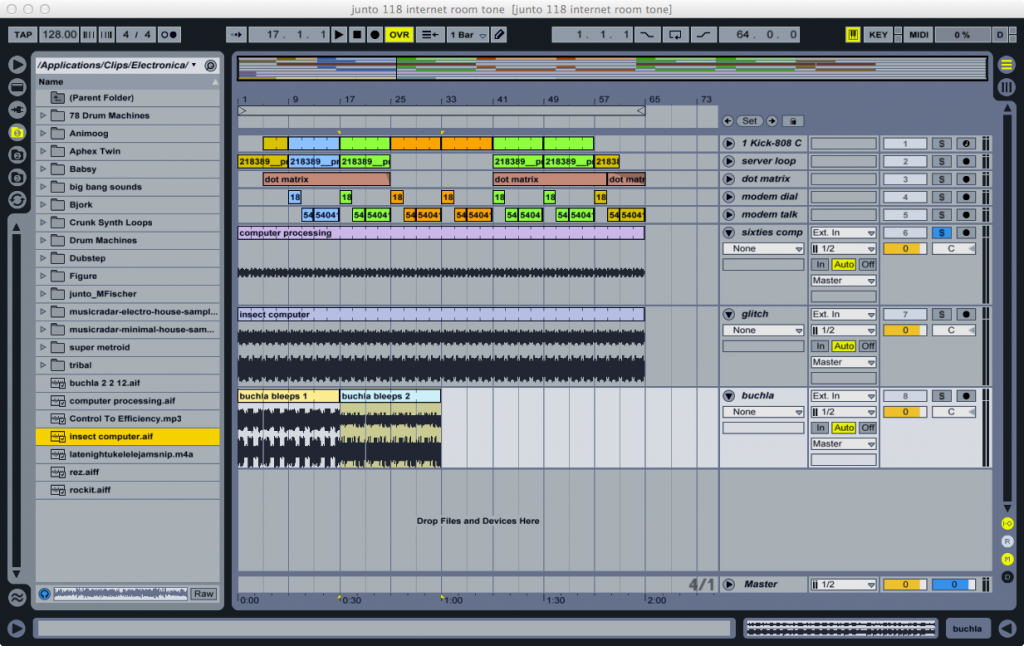Adjust the Master track volume slider
The image size is (1024, 646).
[904, 585]
